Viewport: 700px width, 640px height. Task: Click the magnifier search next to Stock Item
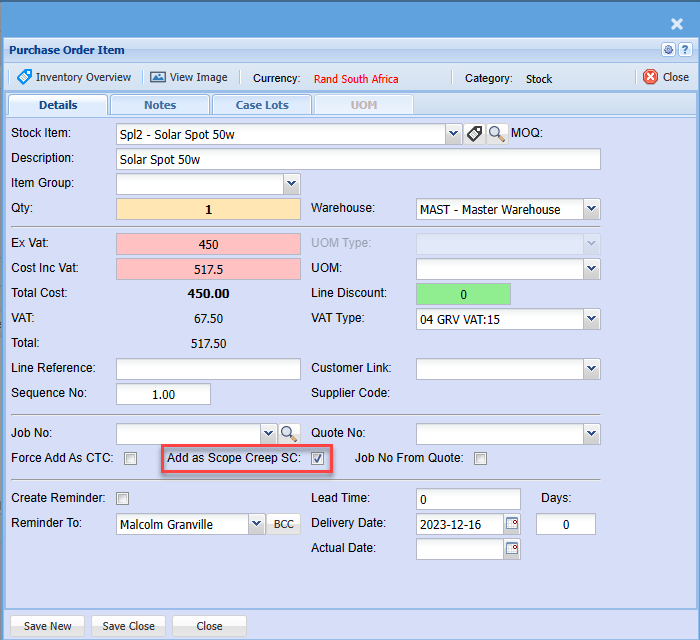click(496, 134)
